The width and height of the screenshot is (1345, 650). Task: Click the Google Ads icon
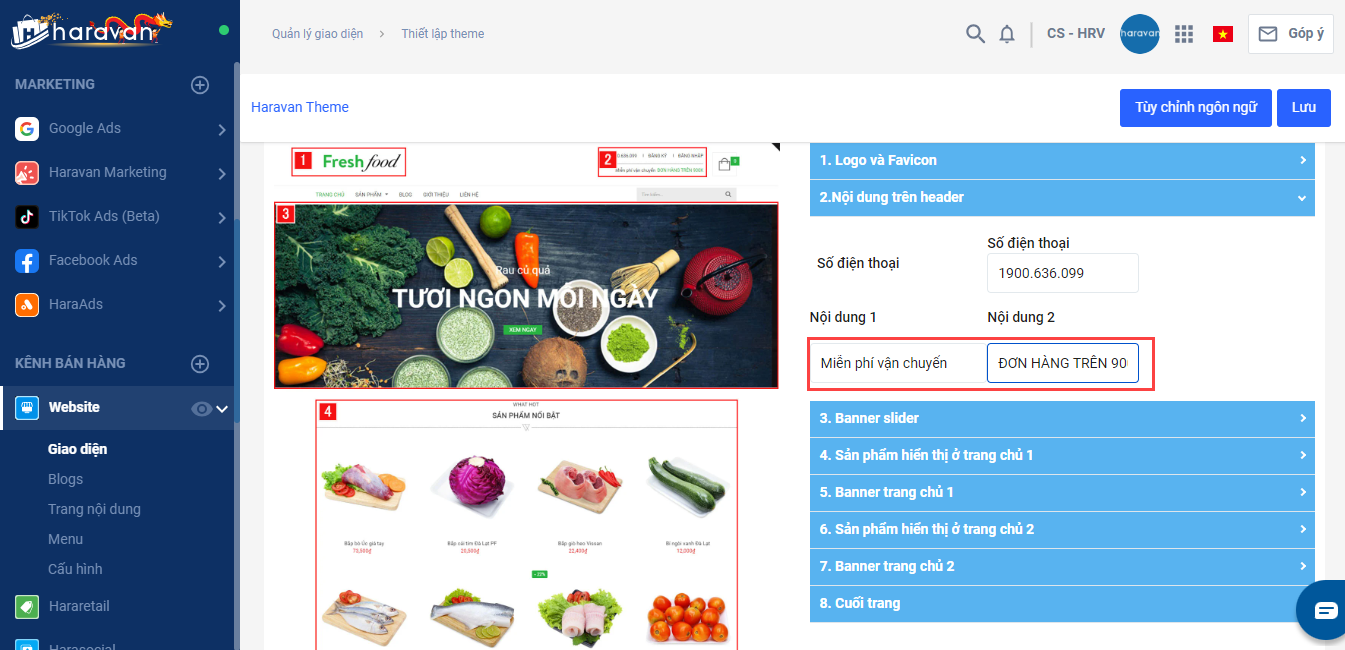(x=27, y=128)
